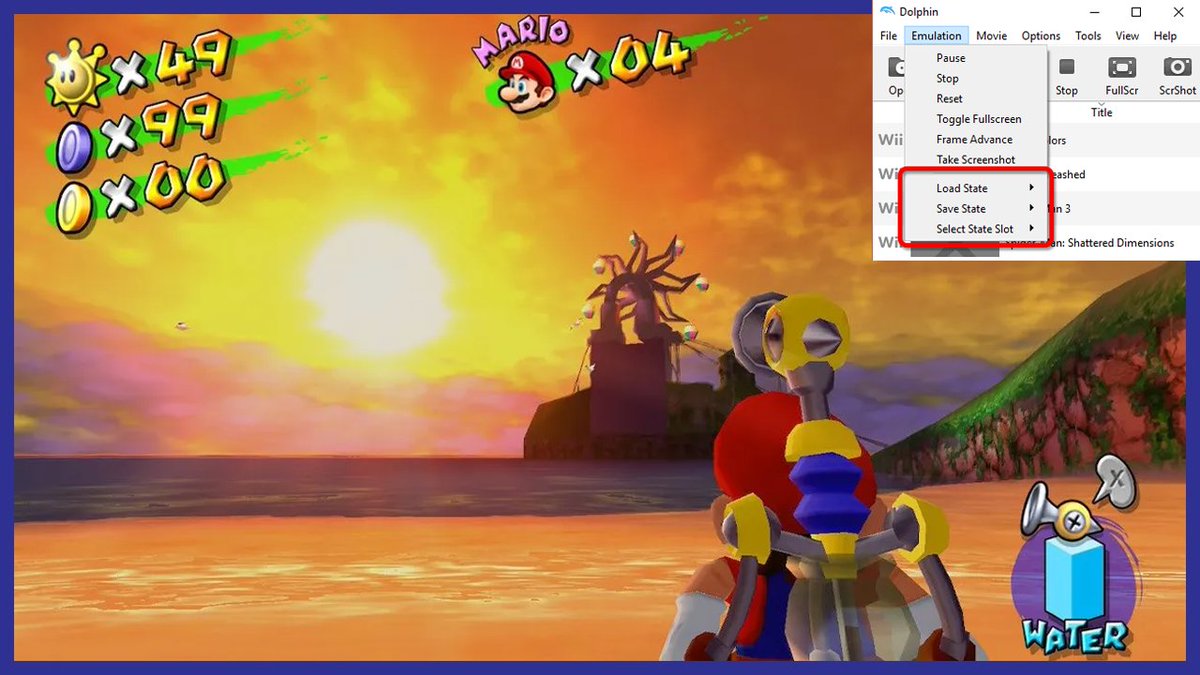Open the View menu

point(1127,36)
